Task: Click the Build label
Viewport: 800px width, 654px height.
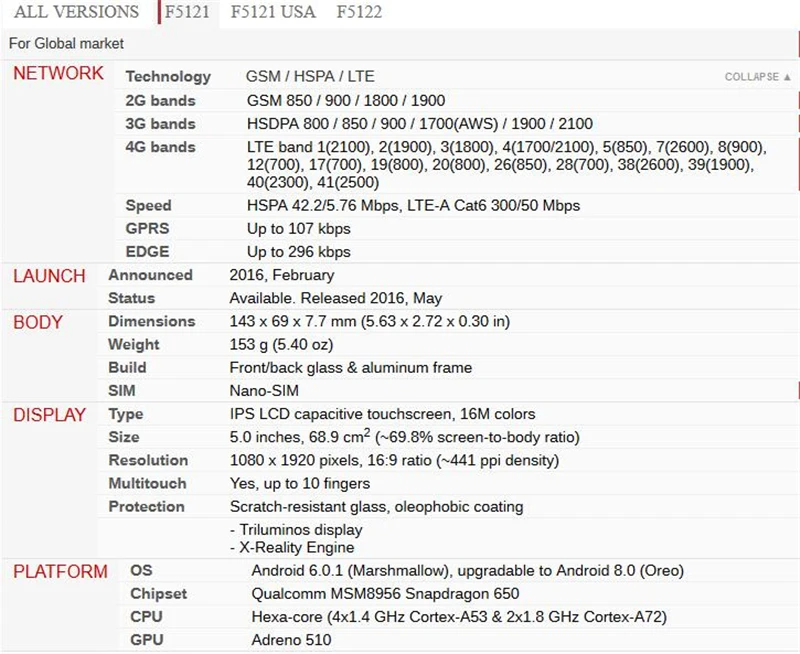Action: [x=127, y=367]
